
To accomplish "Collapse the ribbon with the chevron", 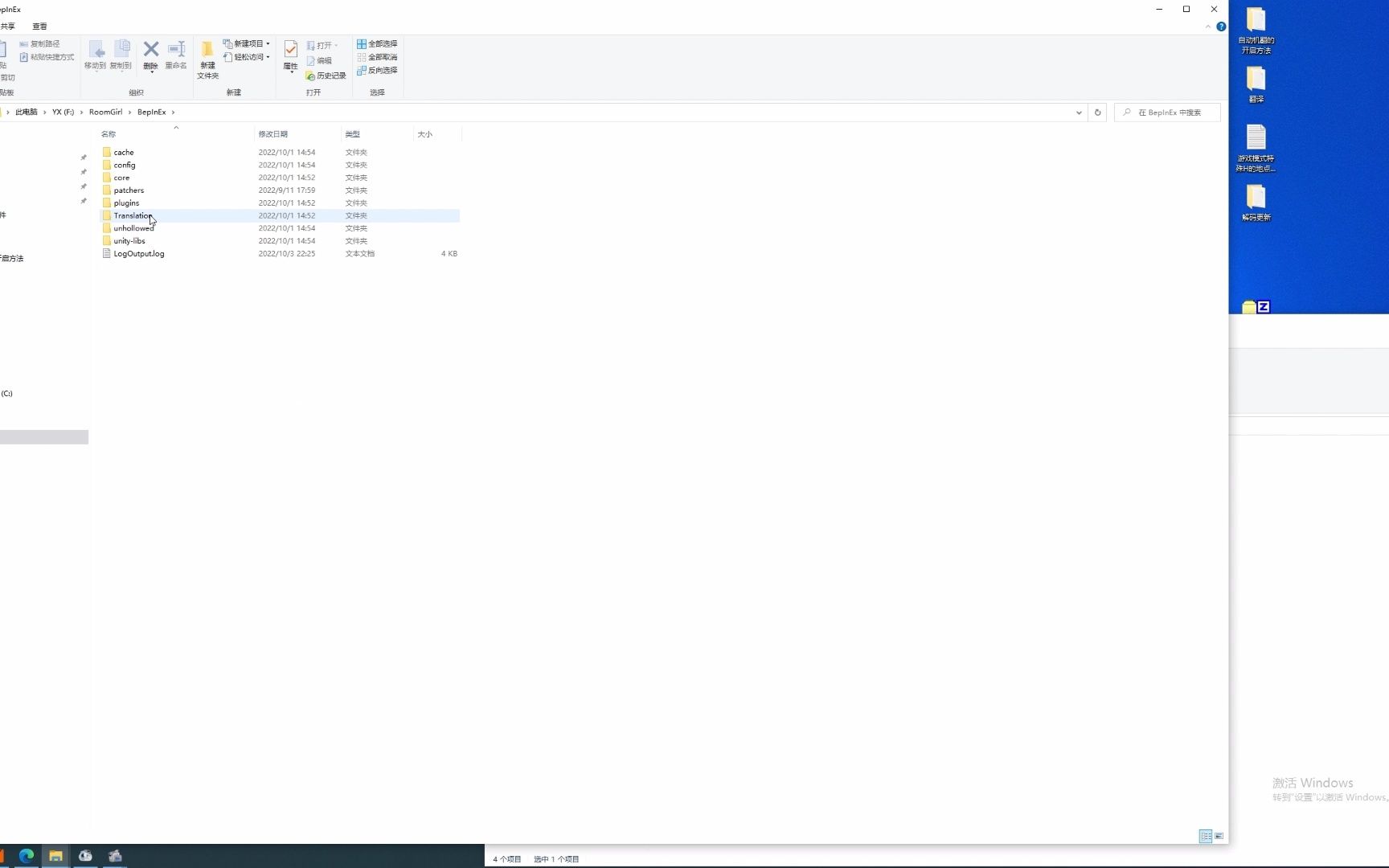I will tap(1207, 27).
